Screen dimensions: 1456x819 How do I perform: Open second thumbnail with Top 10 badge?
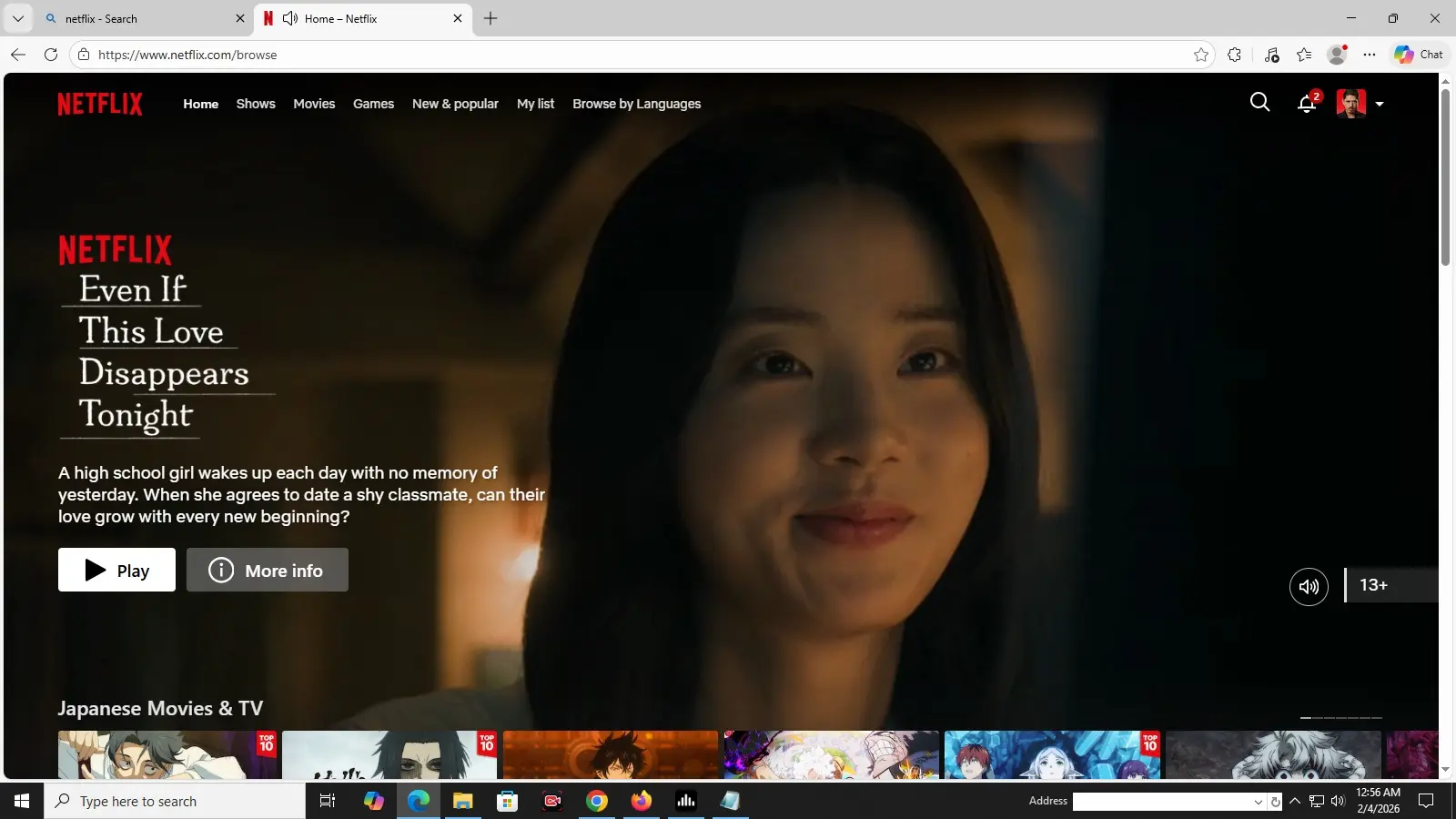point(389,754)
